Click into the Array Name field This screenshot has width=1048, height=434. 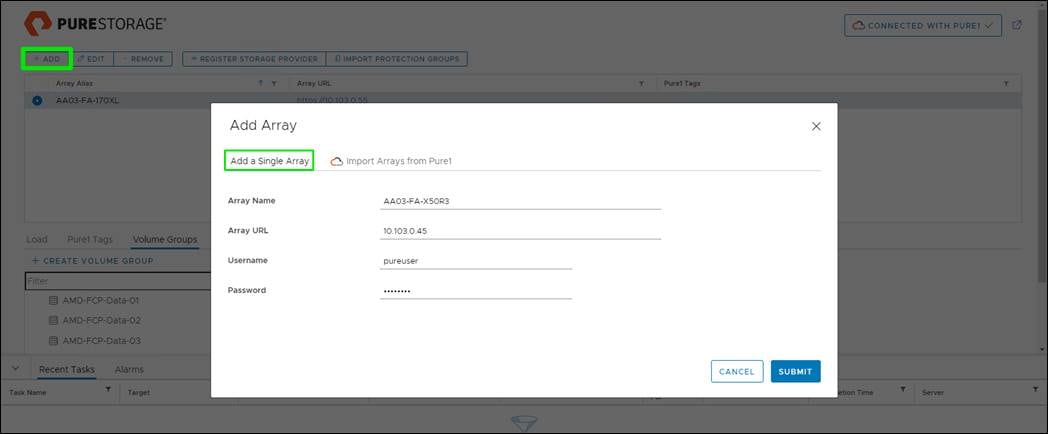(520, 201)
